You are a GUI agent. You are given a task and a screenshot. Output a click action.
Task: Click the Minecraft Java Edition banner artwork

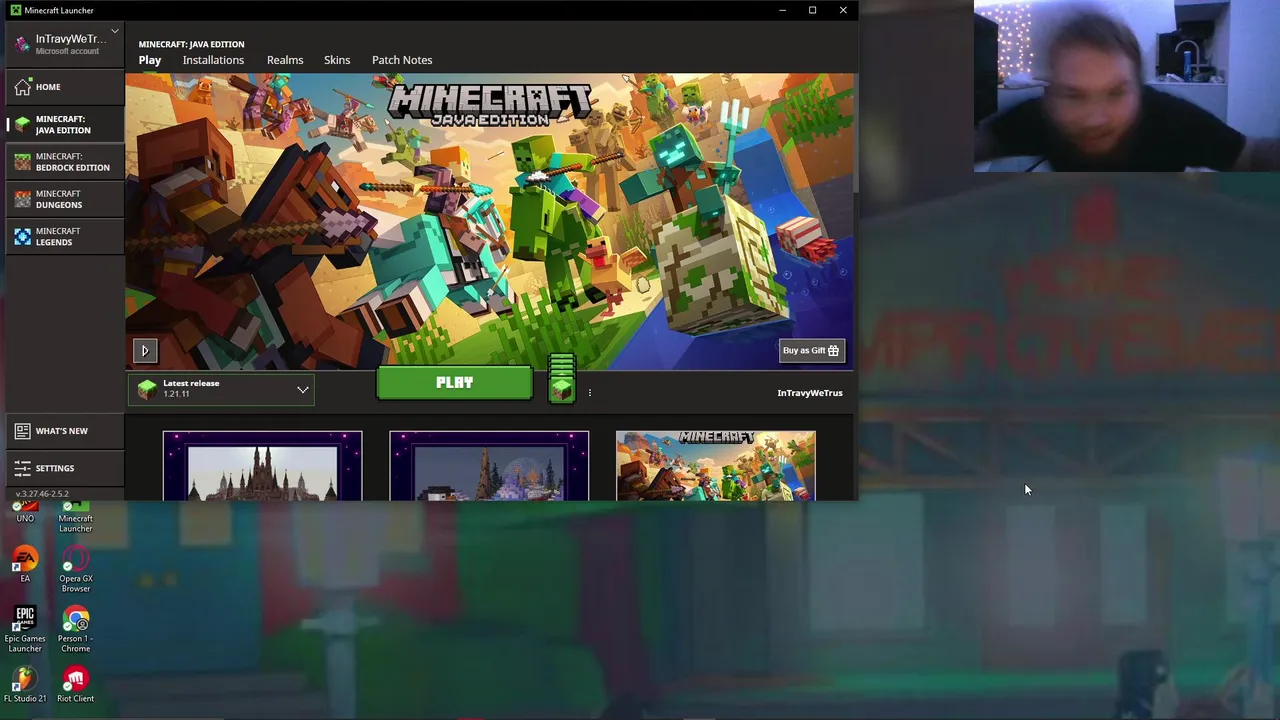[490, 222]
